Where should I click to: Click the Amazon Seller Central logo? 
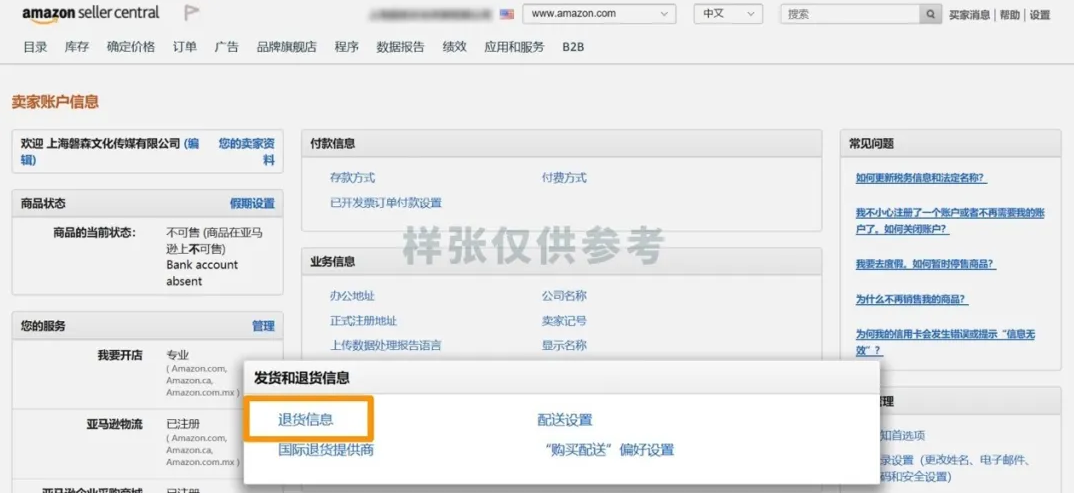[90, 13]
